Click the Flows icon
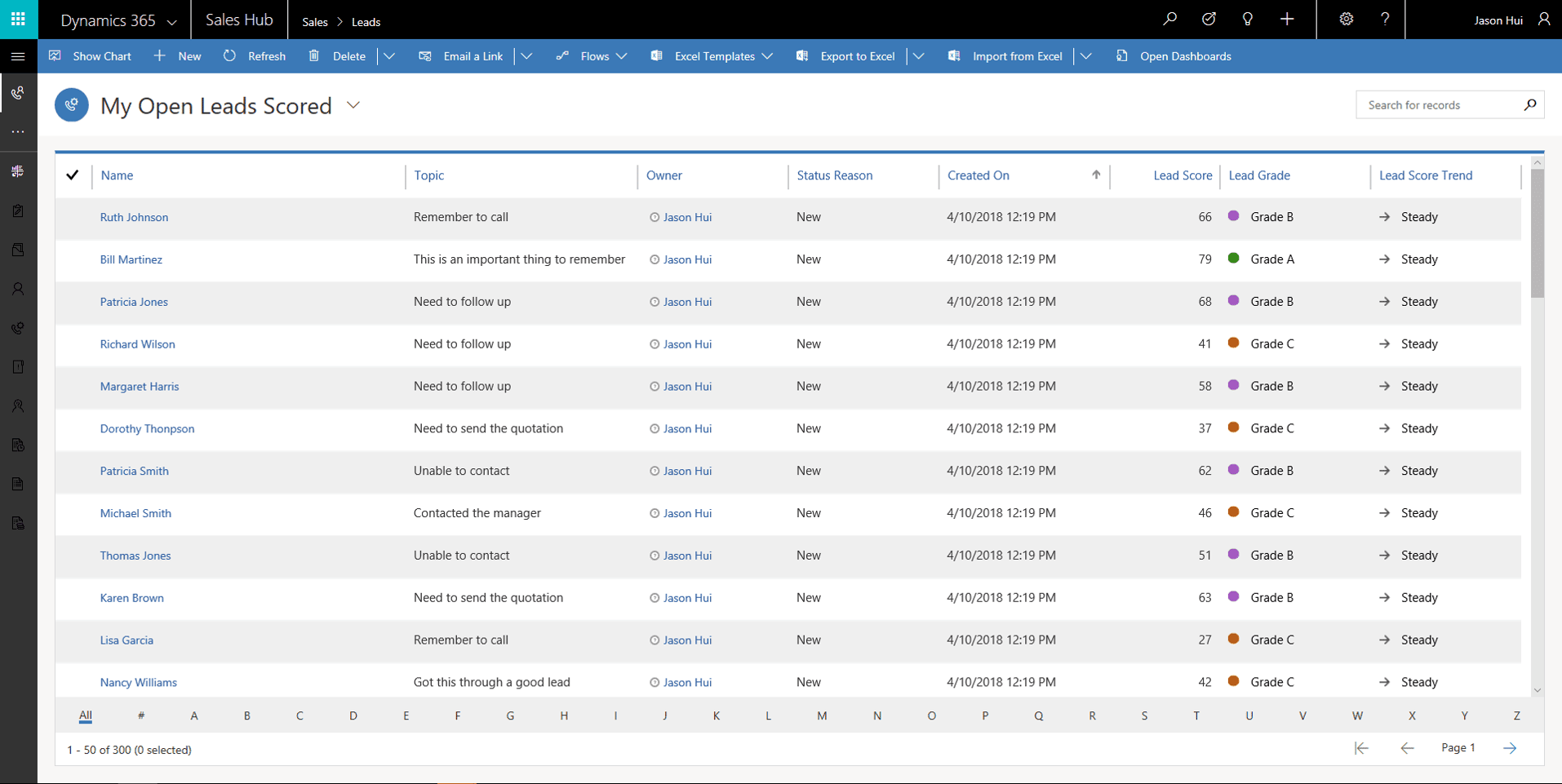 point(562,55)
